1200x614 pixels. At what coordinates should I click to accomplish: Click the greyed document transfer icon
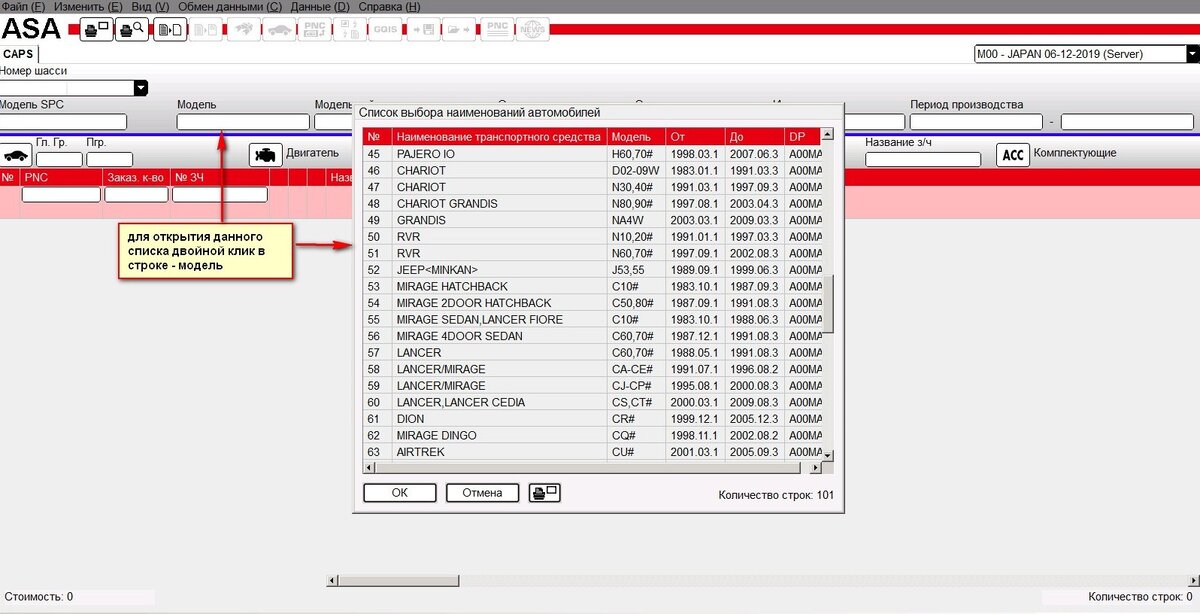pyautogui.click(x=206, y=29)
